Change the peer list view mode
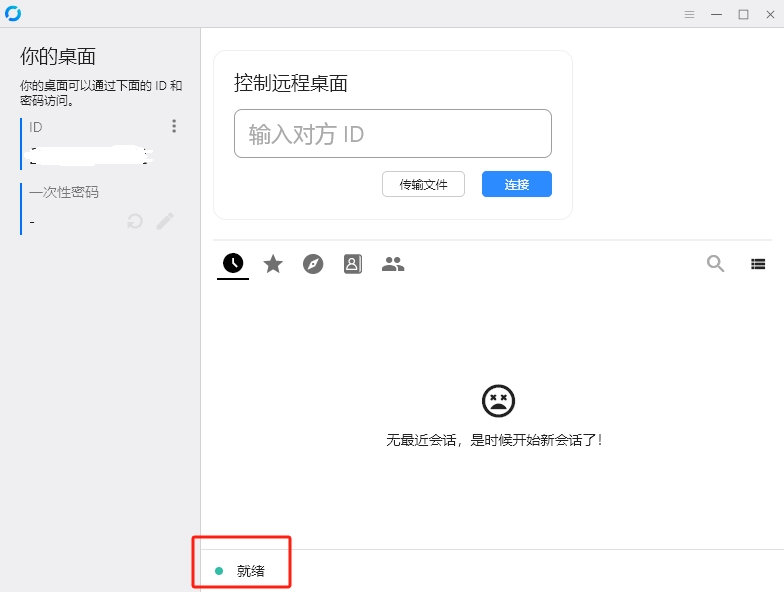 (x=758, y=264)
